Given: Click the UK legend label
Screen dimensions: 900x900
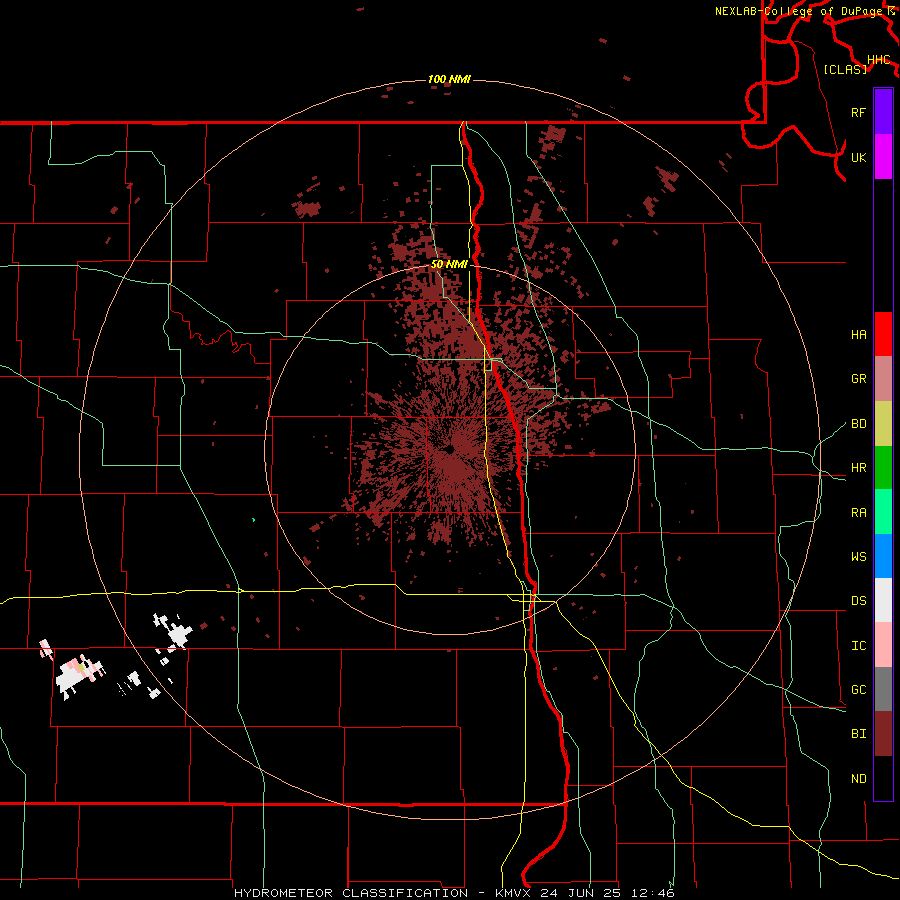Looking at the screenshot, I should pos(858,157).
